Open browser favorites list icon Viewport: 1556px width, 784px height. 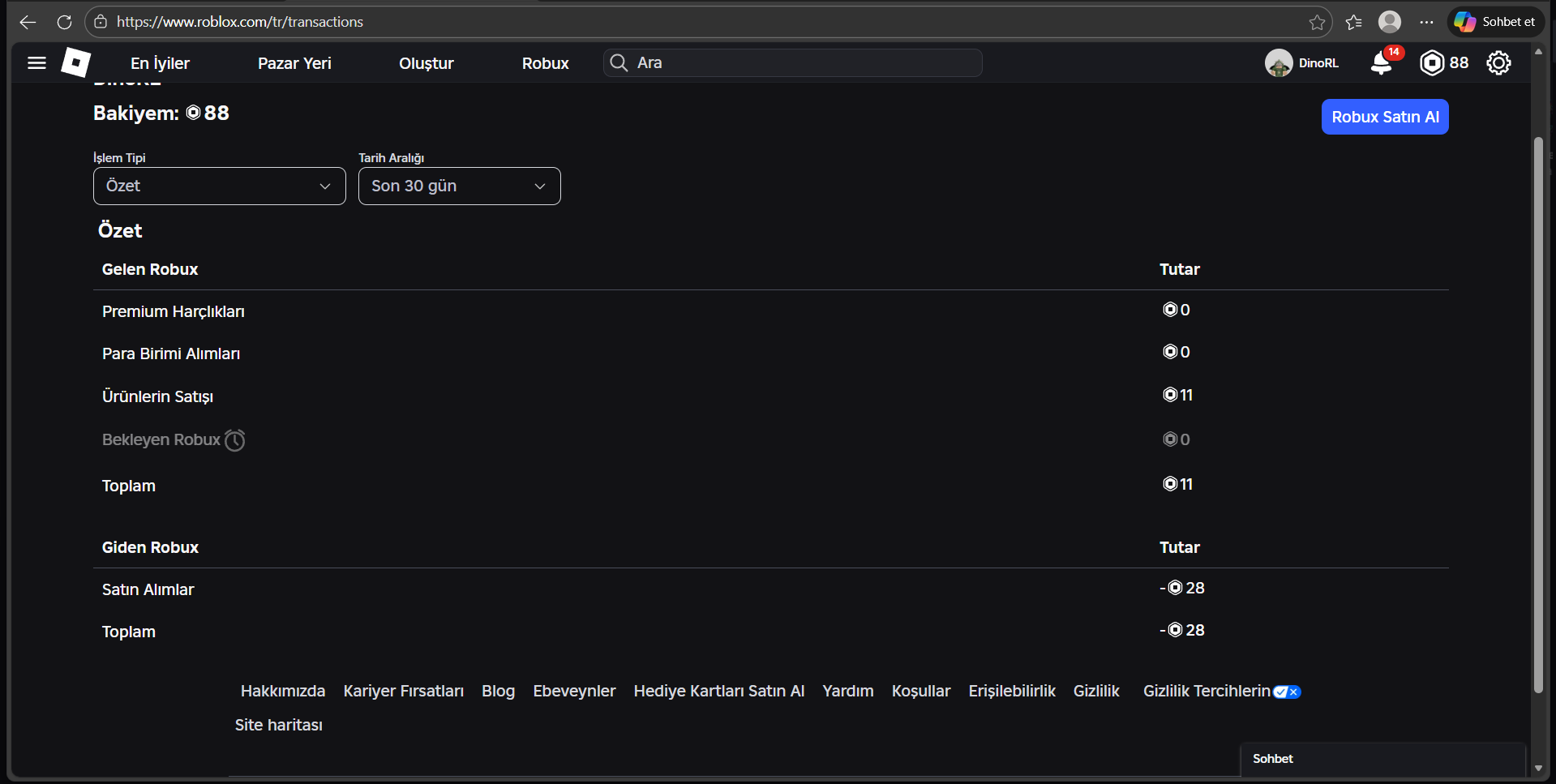coord(1353,22)
